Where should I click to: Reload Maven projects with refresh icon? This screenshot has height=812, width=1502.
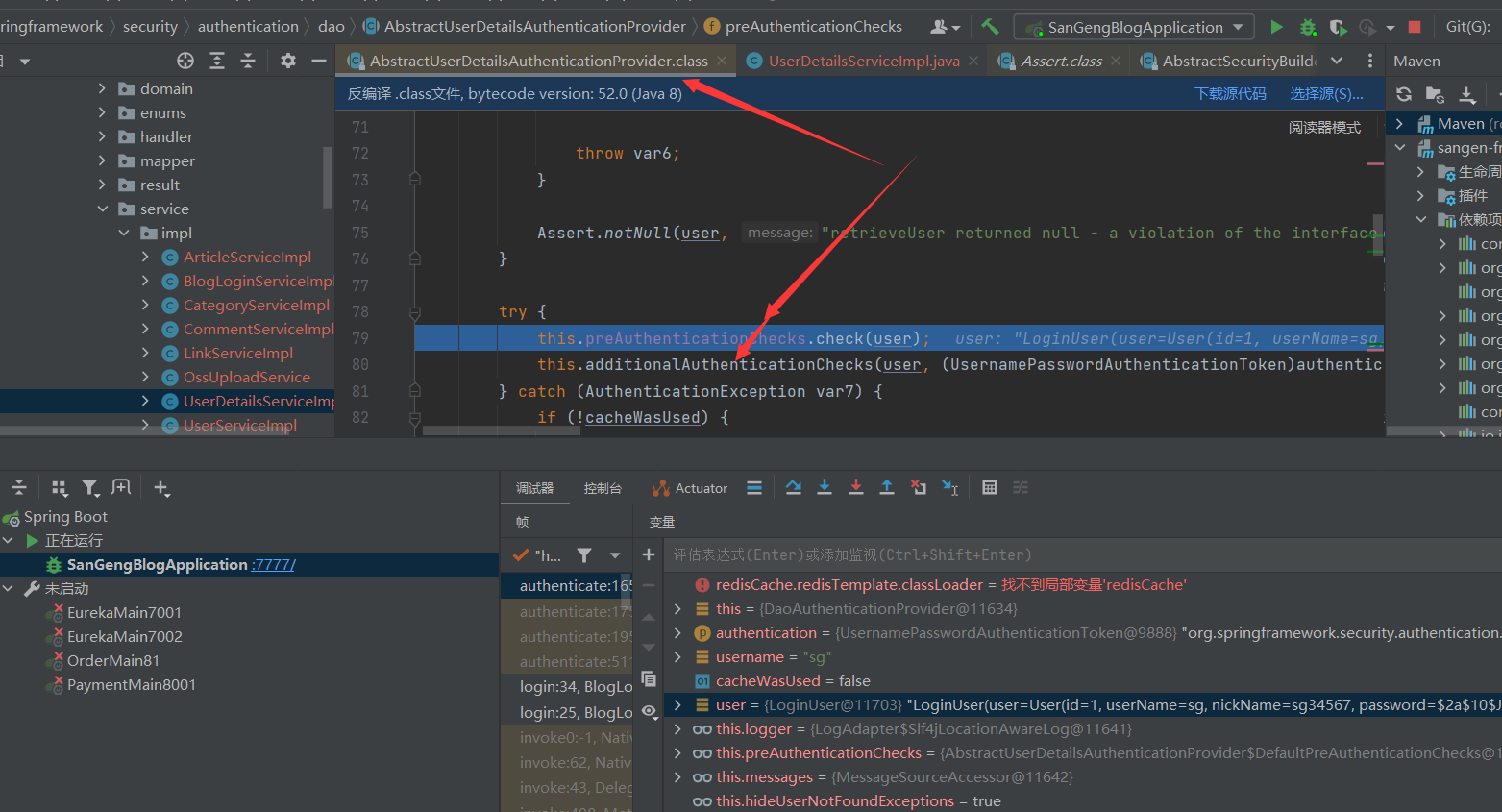[1404, 94]
